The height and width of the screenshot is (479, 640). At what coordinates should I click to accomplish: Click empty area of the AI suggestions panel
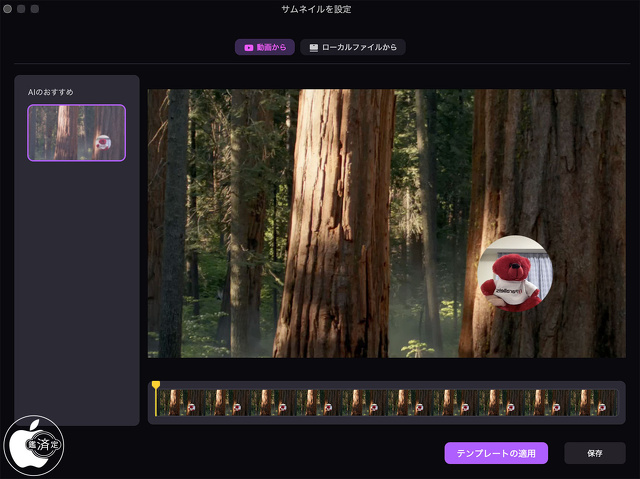coord(77,300)
